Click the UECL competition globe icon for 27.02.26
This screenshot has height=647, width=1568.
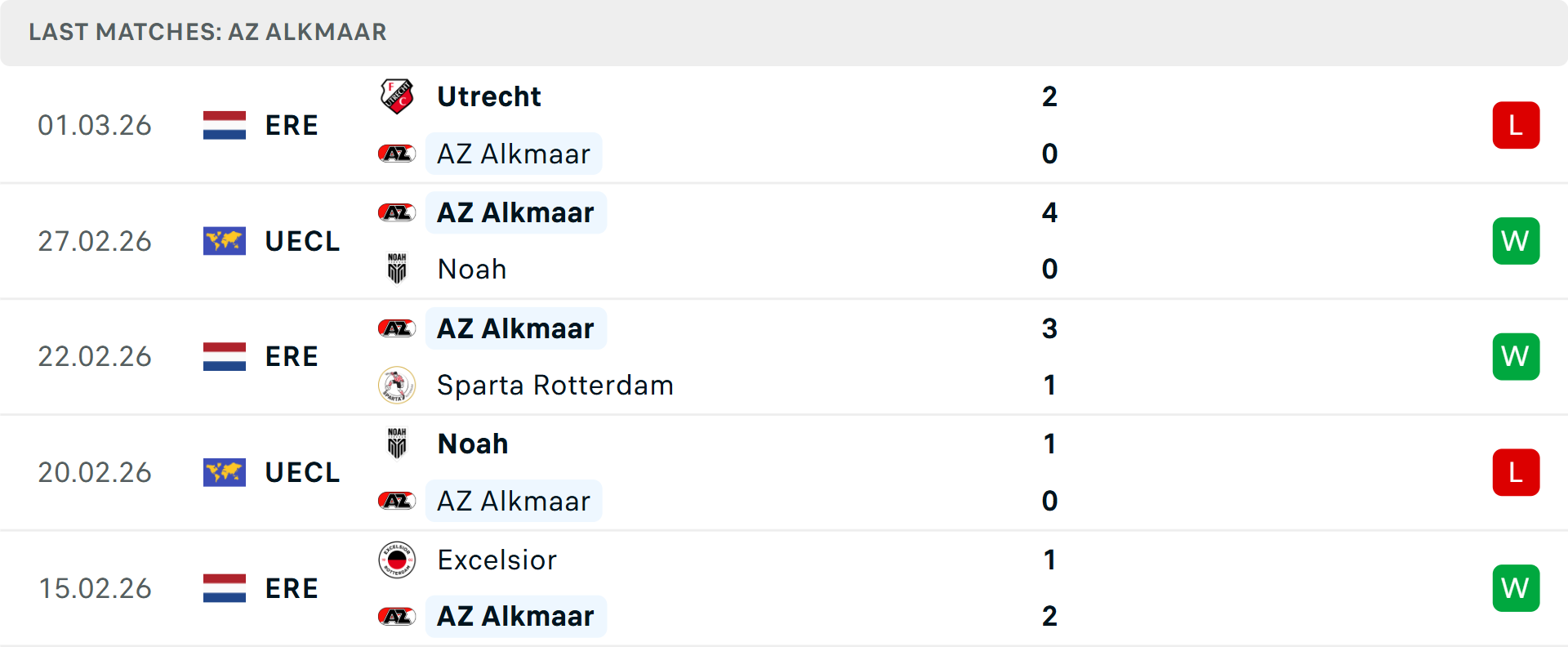point(224,240)
